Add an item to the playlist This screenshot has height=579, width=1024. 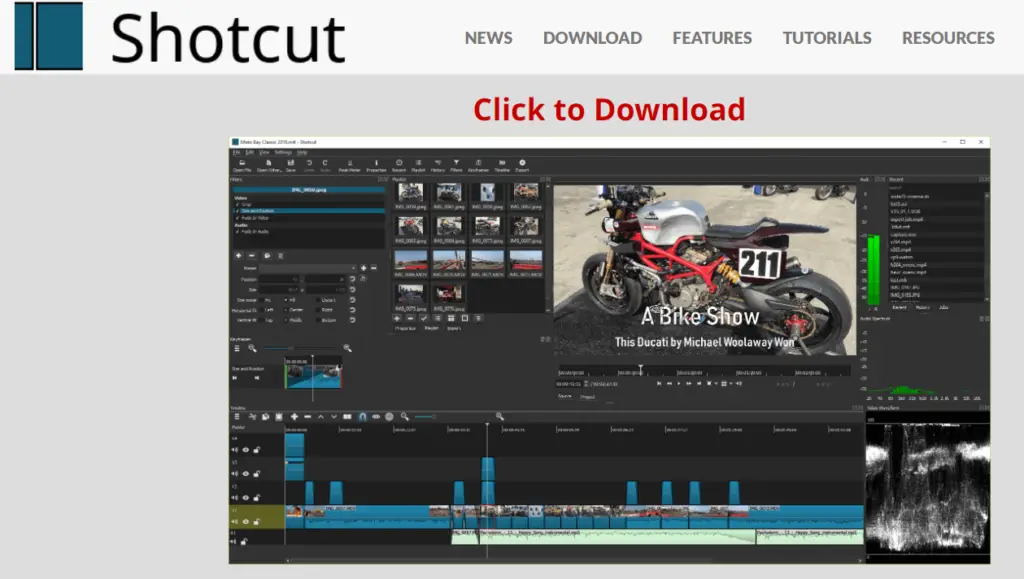pyautogui.click(x=397, y=319)
